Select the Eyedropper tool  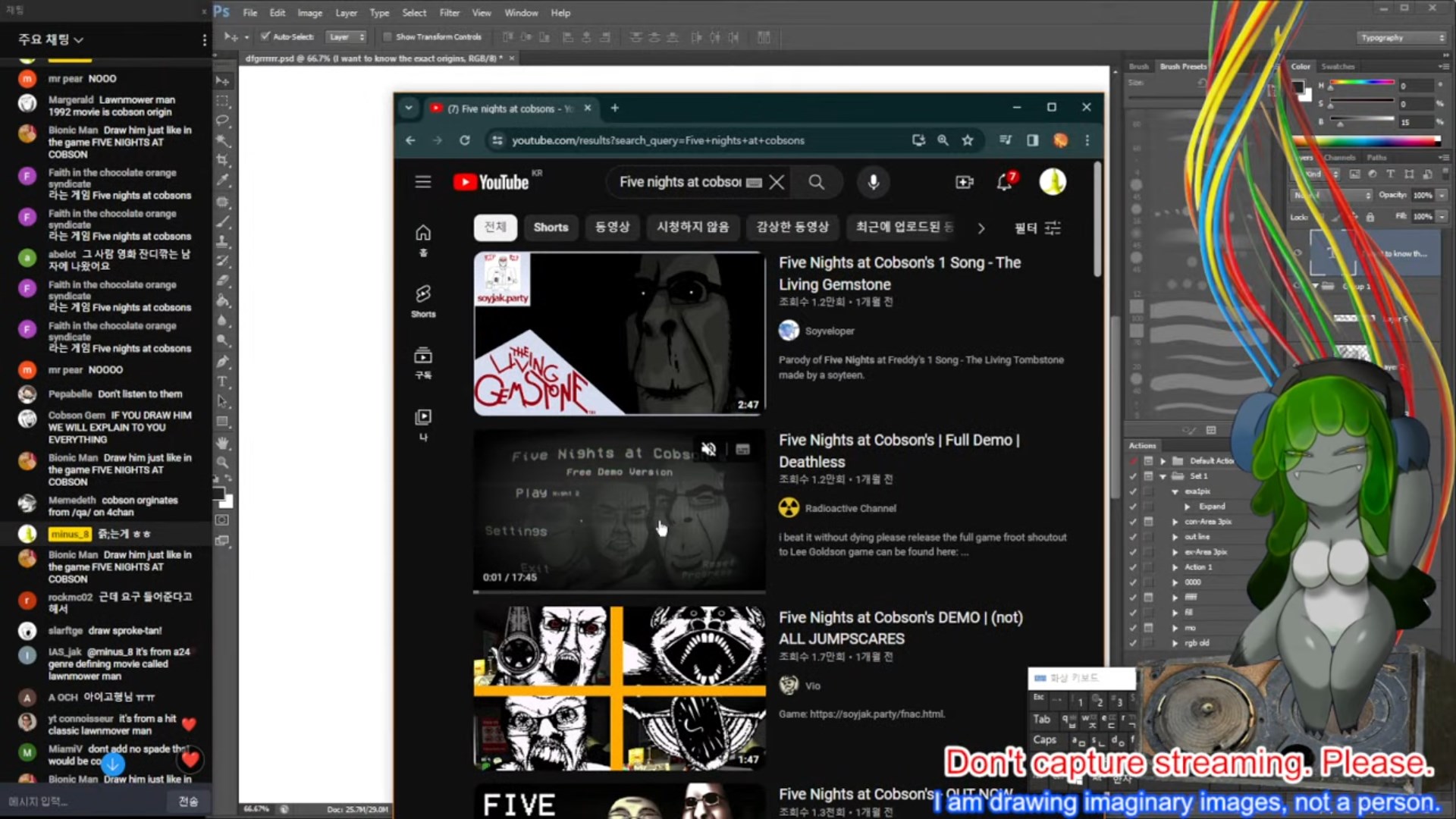[222, 180]
